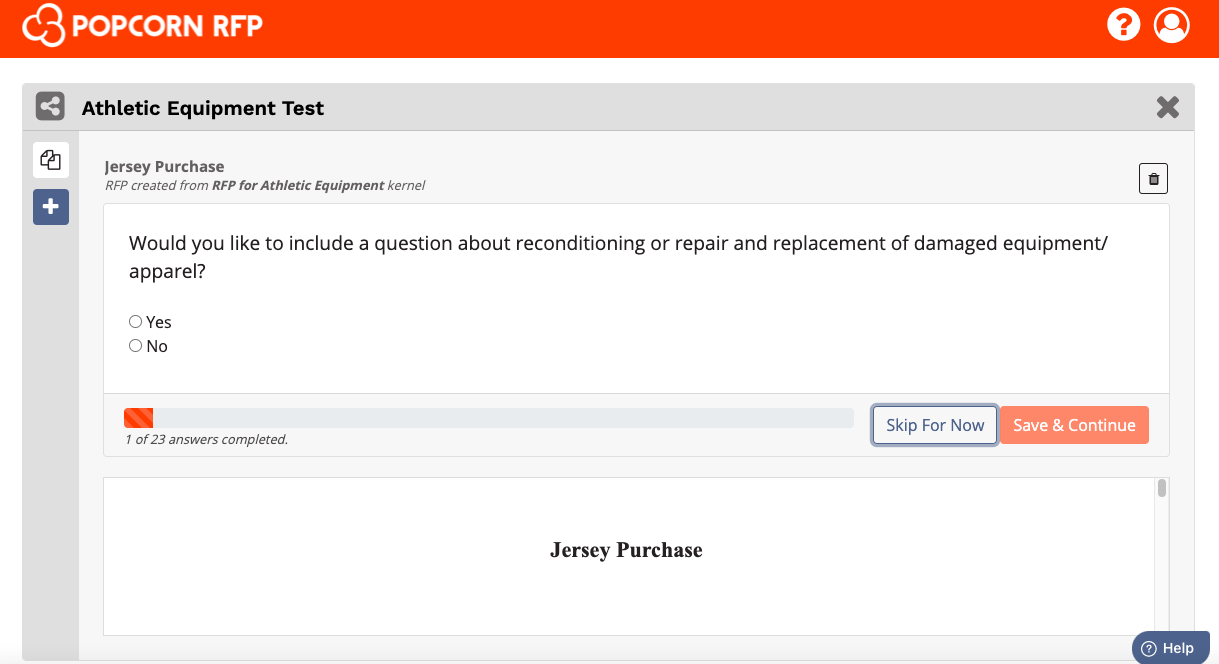1219x664 pixels.
Task: Click share icon beside Athletic Equipment Test
Action: click(x=50, y=107)
